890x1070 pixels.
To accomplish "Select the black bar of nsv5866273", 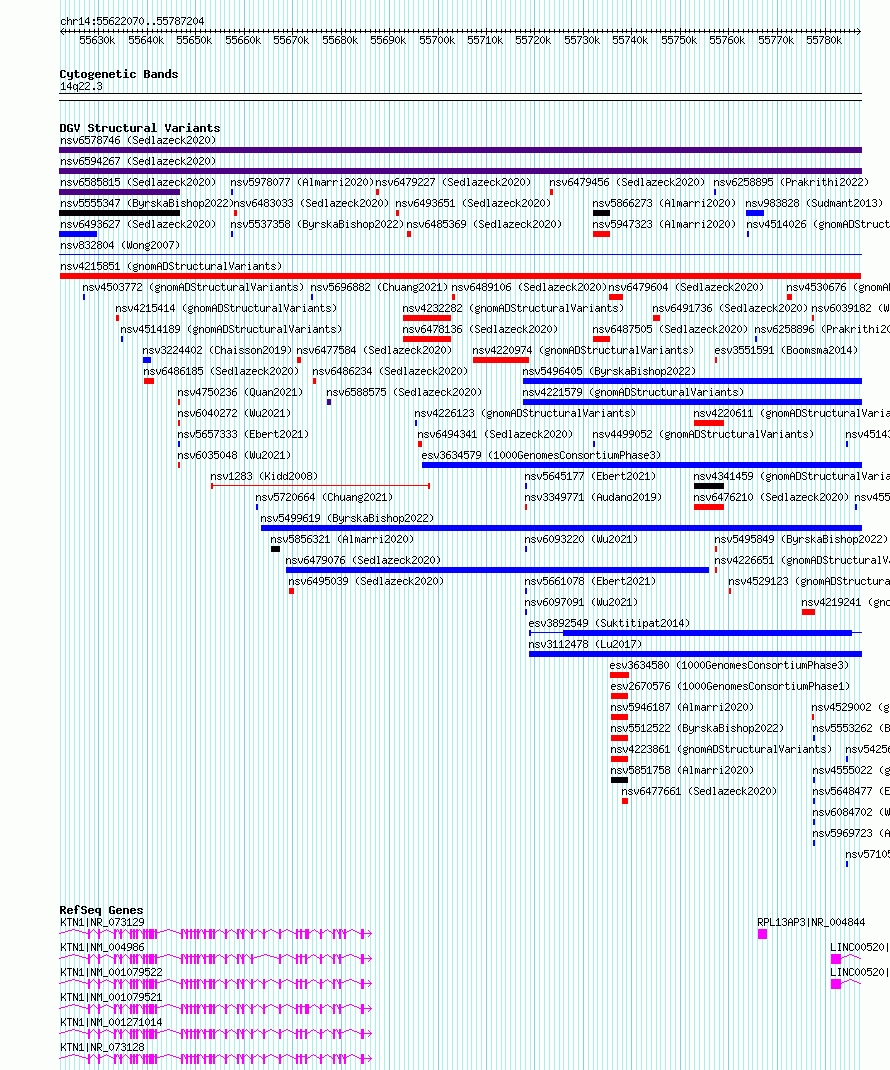I will [601, 214].
